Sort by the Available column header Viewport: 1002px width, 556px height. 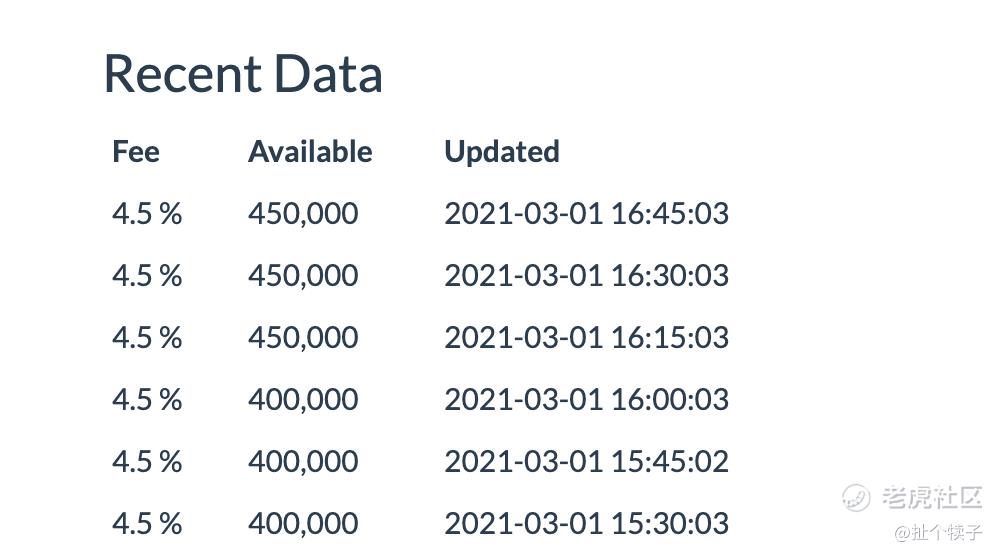click(310, 152)
